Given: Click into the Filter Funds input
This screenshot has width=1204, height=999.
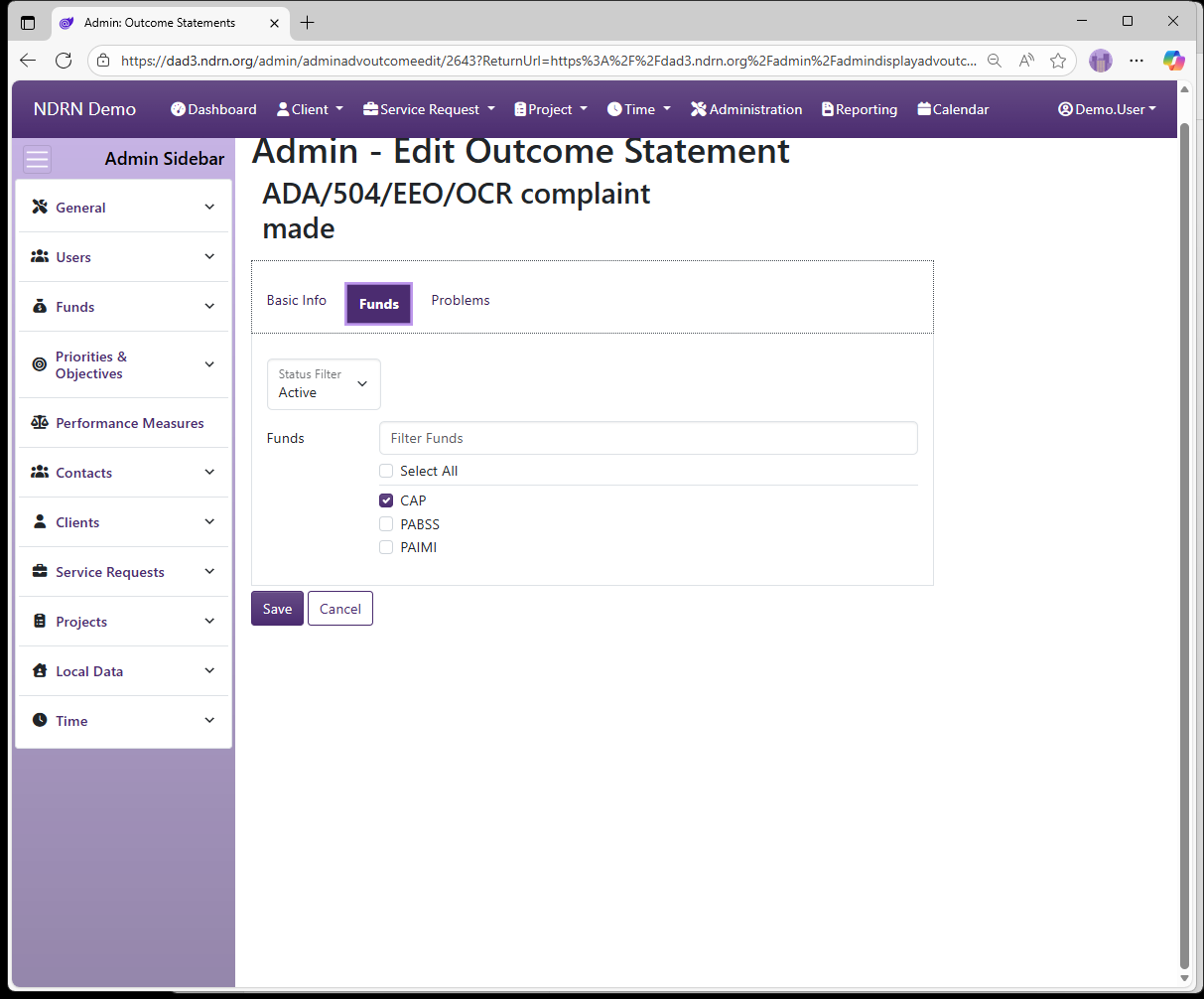Looking at the screenshot, I should coord(648,438).
